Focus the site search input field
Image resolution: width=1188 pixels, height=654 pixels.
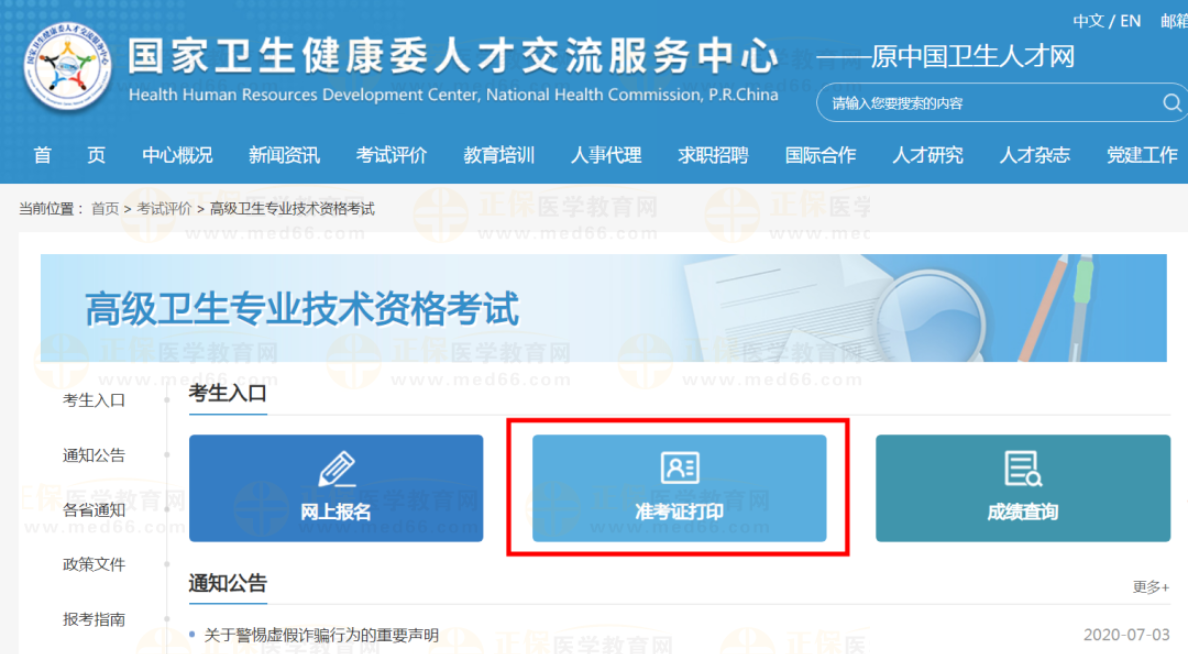tap(993, 103)
